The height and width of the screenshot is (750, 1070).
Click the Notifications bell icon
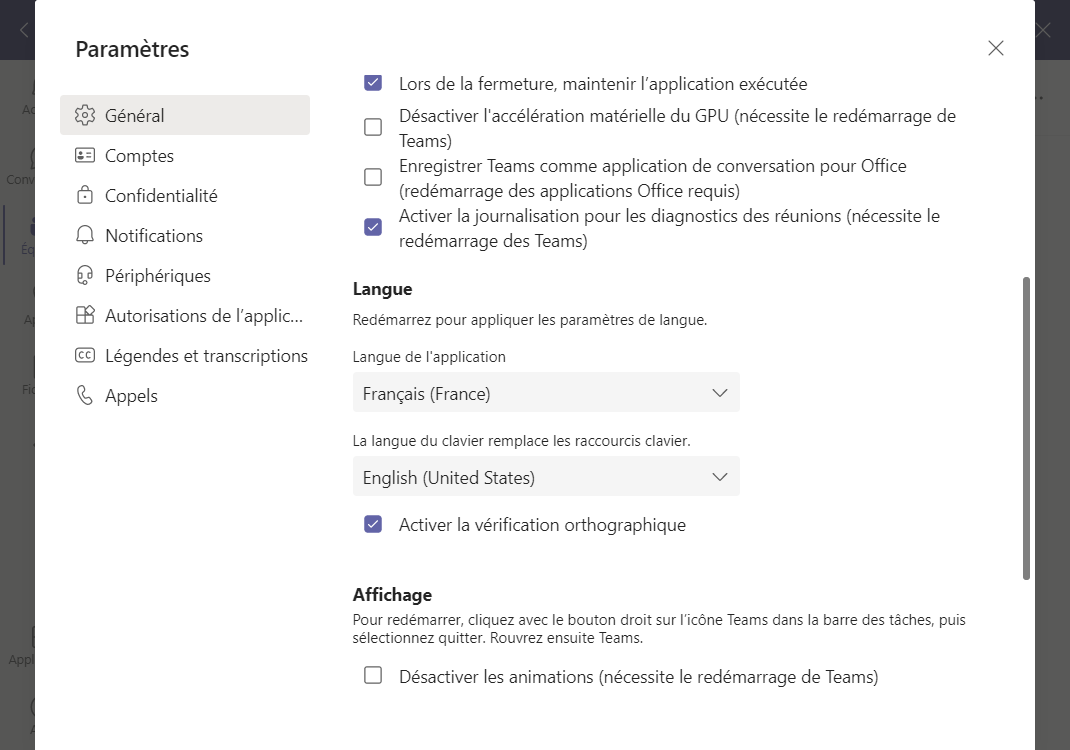coord(85,235)
